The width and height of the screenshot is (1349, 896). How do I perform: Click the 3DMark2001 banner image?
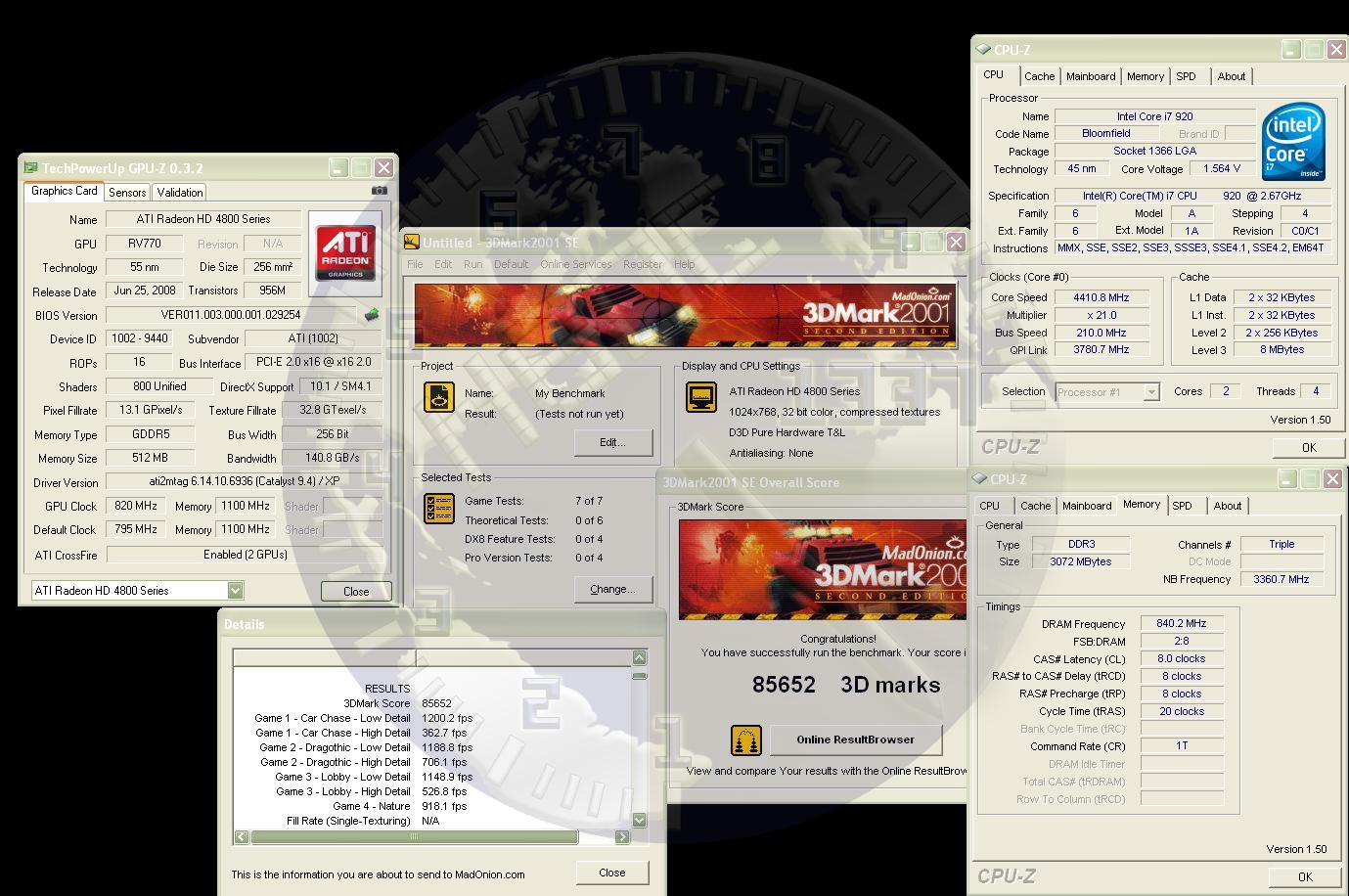click(x=685, y=314)
